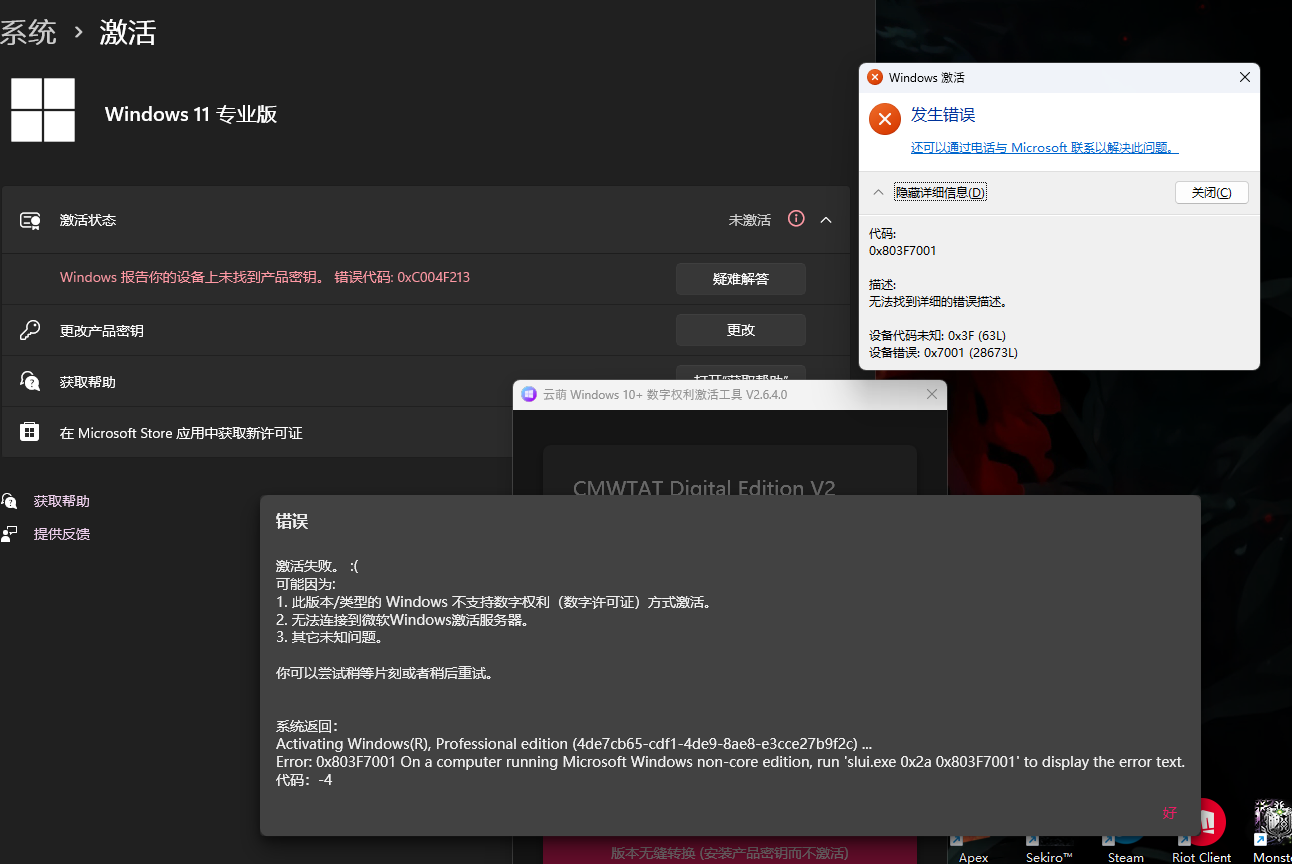This screenshot has height=864, width=1292.
Task: Click the Microsoft Store icon for new license row
Action: (x=30, y=432)
